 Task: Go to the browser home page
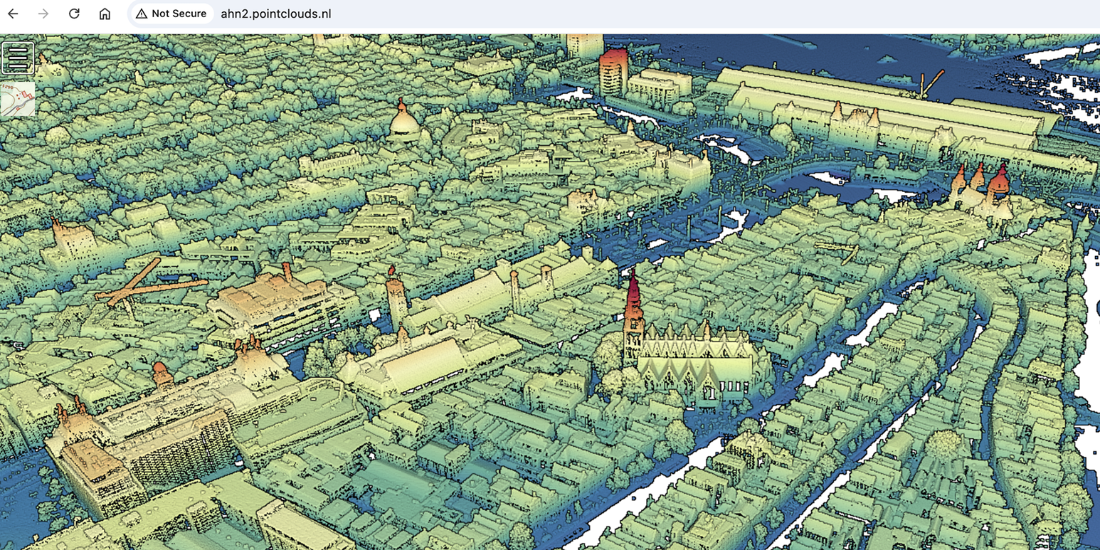105,13
